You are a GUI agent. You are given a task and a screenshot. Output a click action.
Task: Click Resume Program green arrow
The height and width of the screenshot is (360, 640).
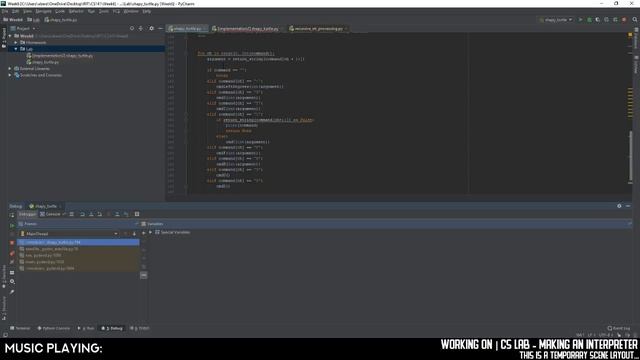pos(12,225)
